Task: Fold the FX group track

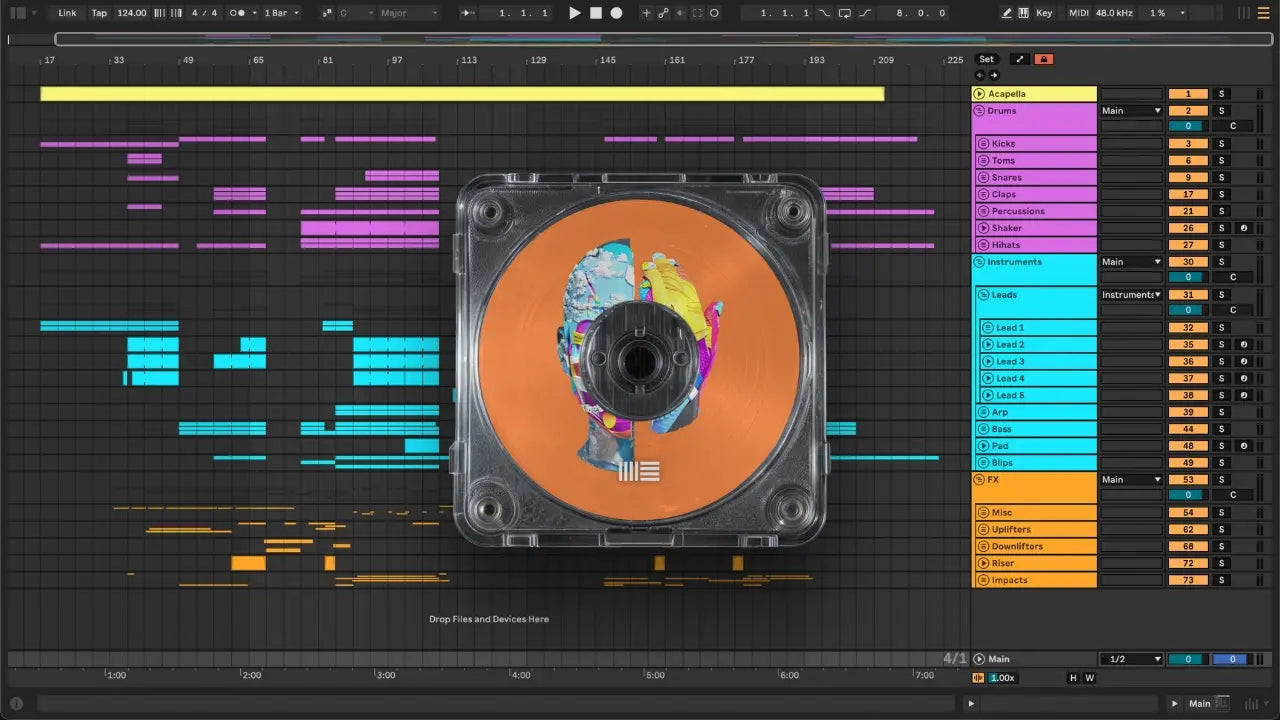Action: tap(980, 480)
